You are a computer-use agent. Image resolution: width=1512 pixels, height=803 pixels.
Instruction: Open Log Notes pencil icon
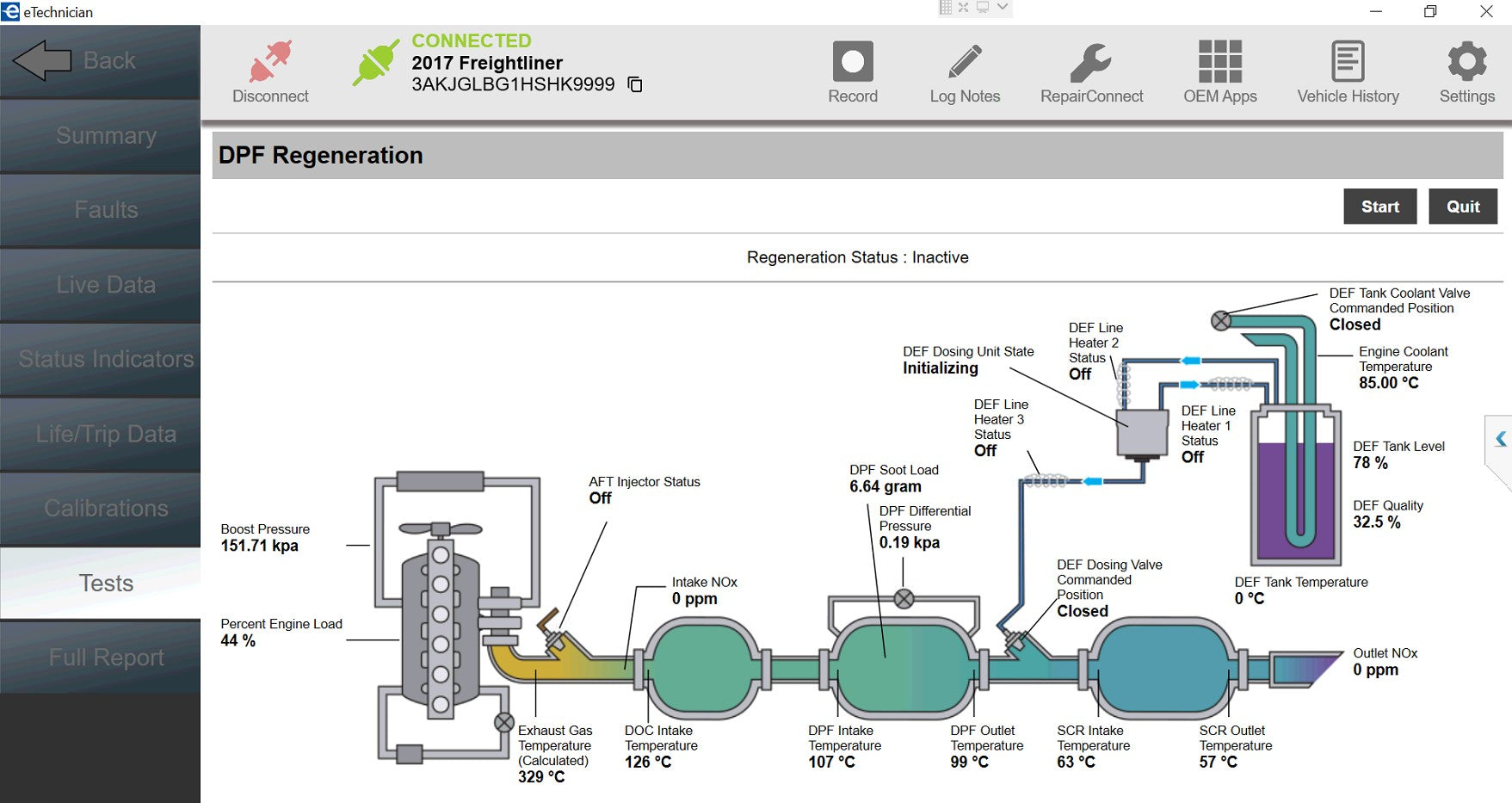click(x=965, y=62)
